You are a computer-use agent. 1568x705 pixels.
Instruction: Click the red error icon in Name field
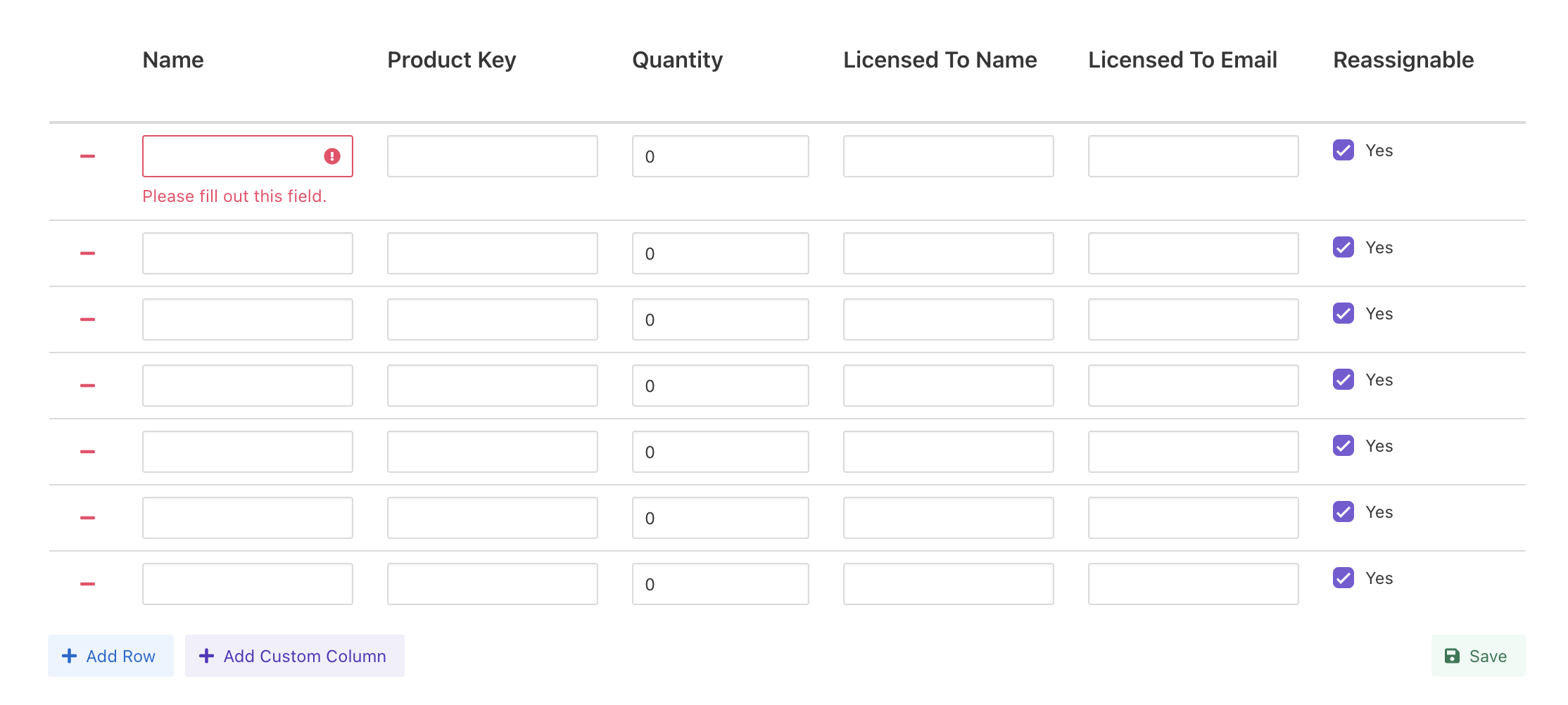[332, 156]
